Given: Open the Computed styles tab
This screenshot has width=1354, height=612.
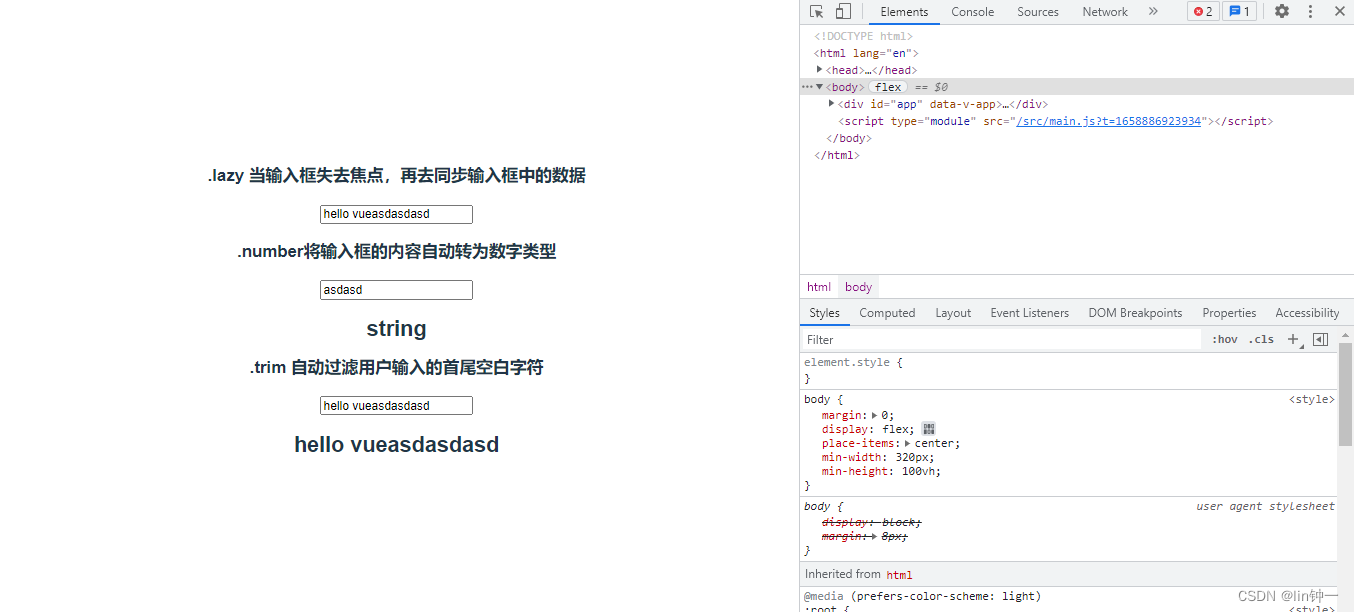Looking at the screenshot, I should tap(887, 313).
